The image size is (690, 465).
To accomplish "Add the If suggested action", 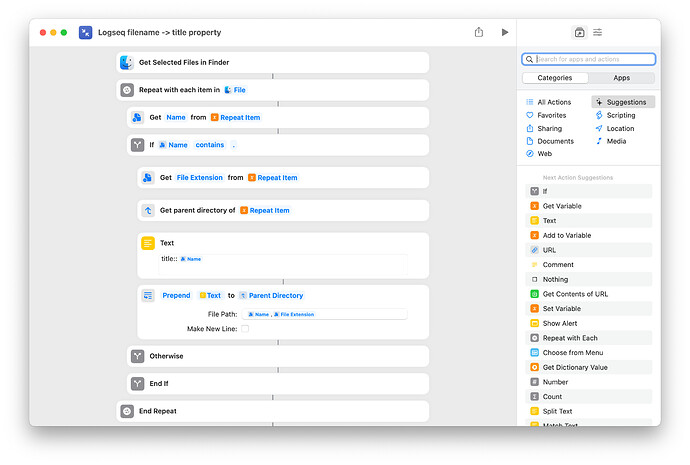I will [589, 191].
